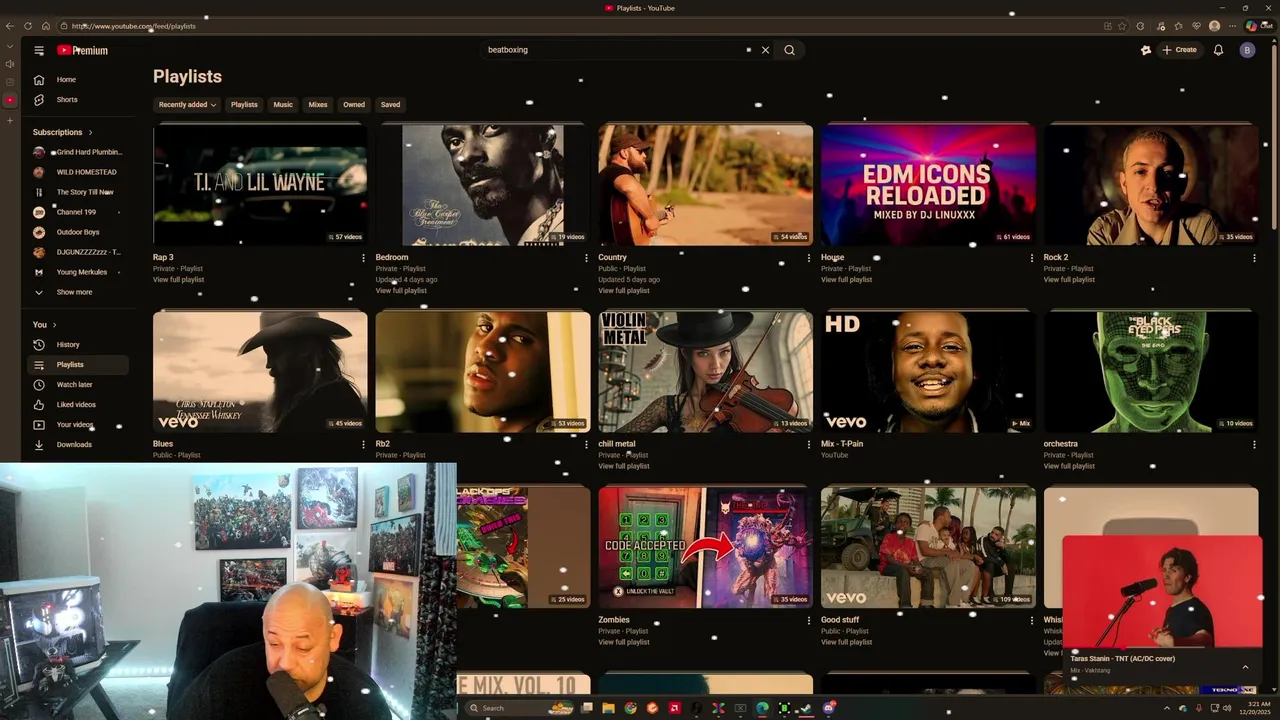Expand Show more subscriptions

click(78, 292)
